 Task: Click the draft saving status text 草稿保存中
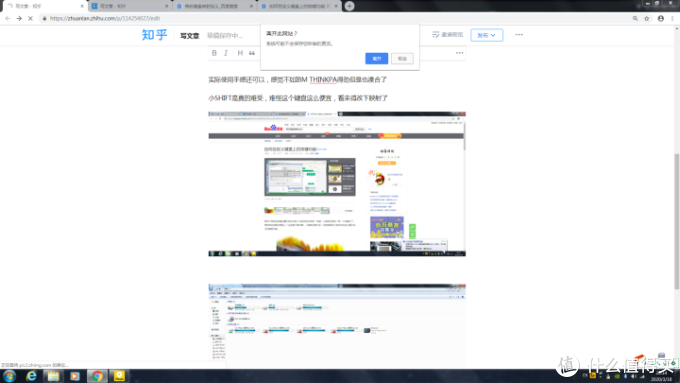(x=224, y=36)
